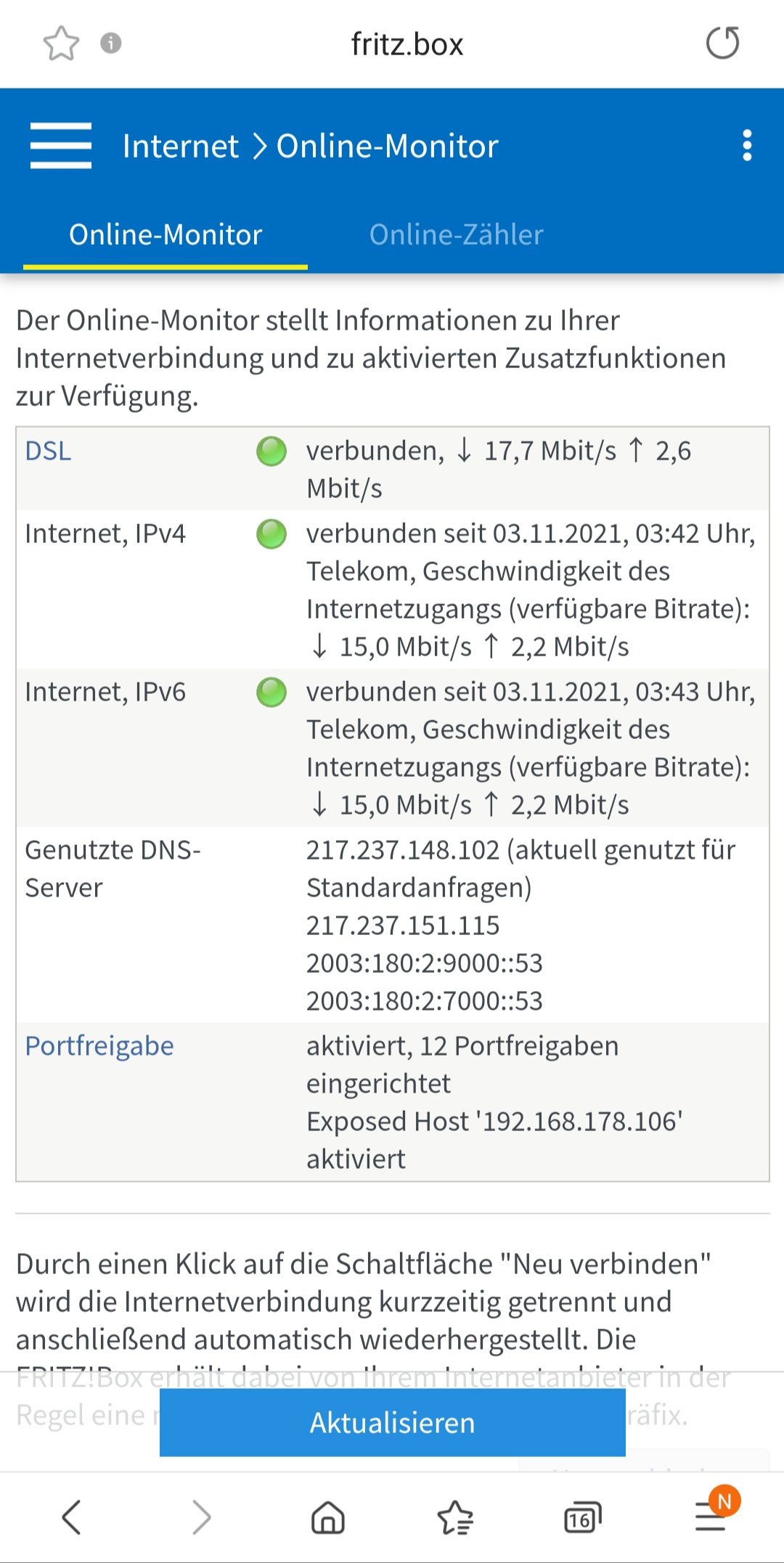Select the Online-Monitor tab
This screenshot has height=1563, width=784.
pos(166,234)
